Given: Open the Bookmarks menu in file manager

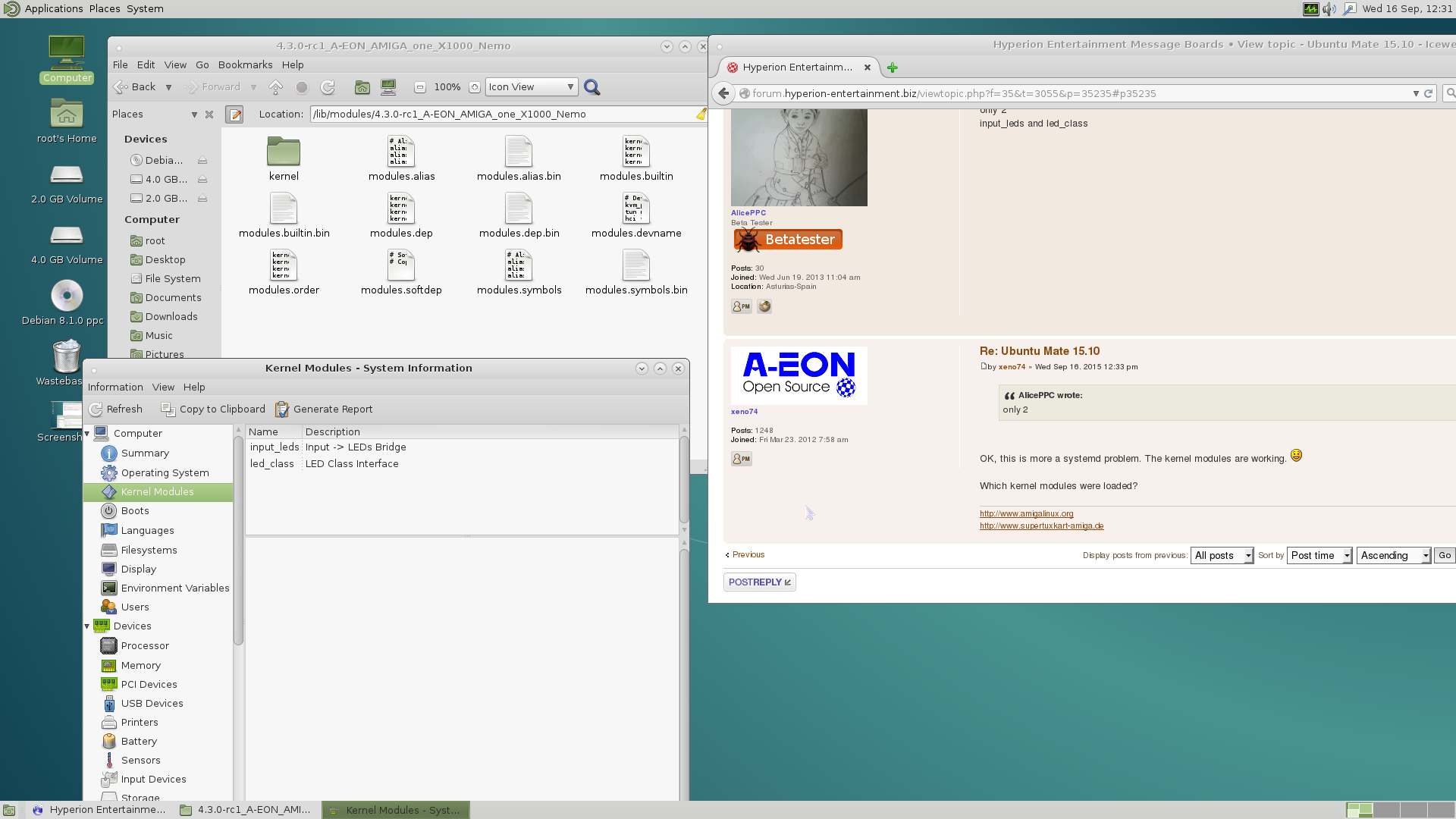Looking at the screenshot, I should [245, 65].
